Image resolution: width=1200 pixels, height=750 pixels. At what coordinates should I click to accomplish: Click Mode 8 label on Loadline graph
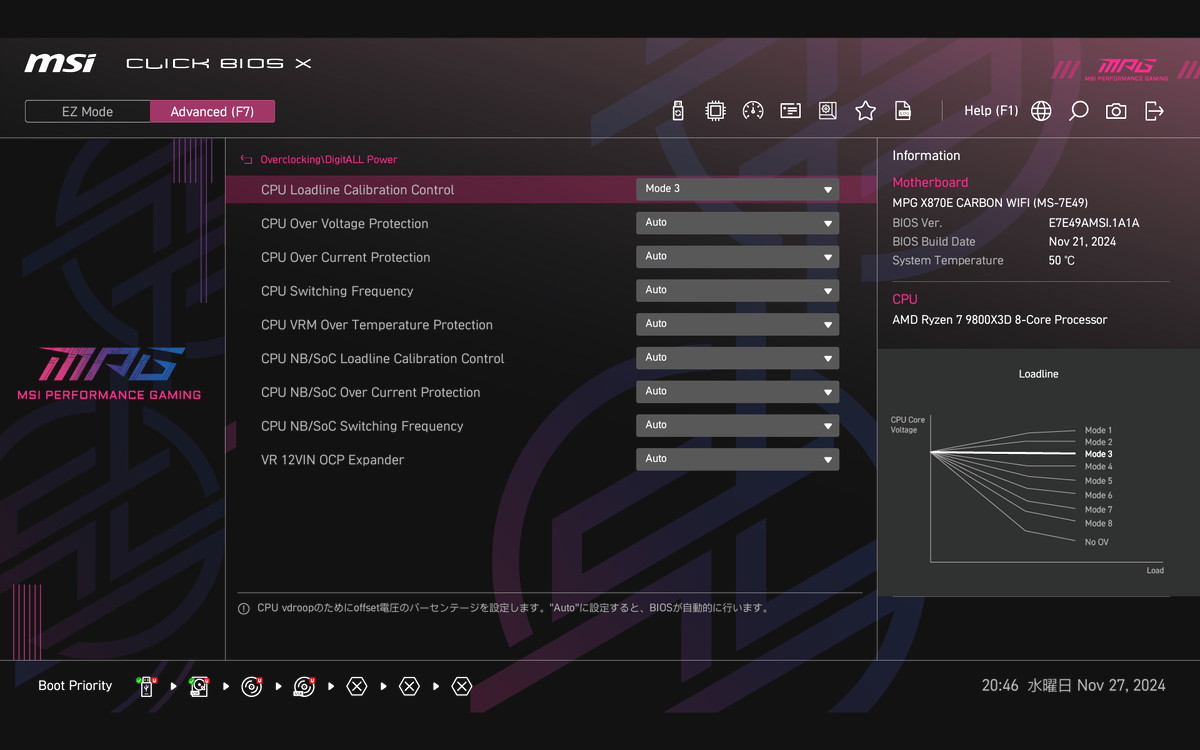tap(1098, 523)
